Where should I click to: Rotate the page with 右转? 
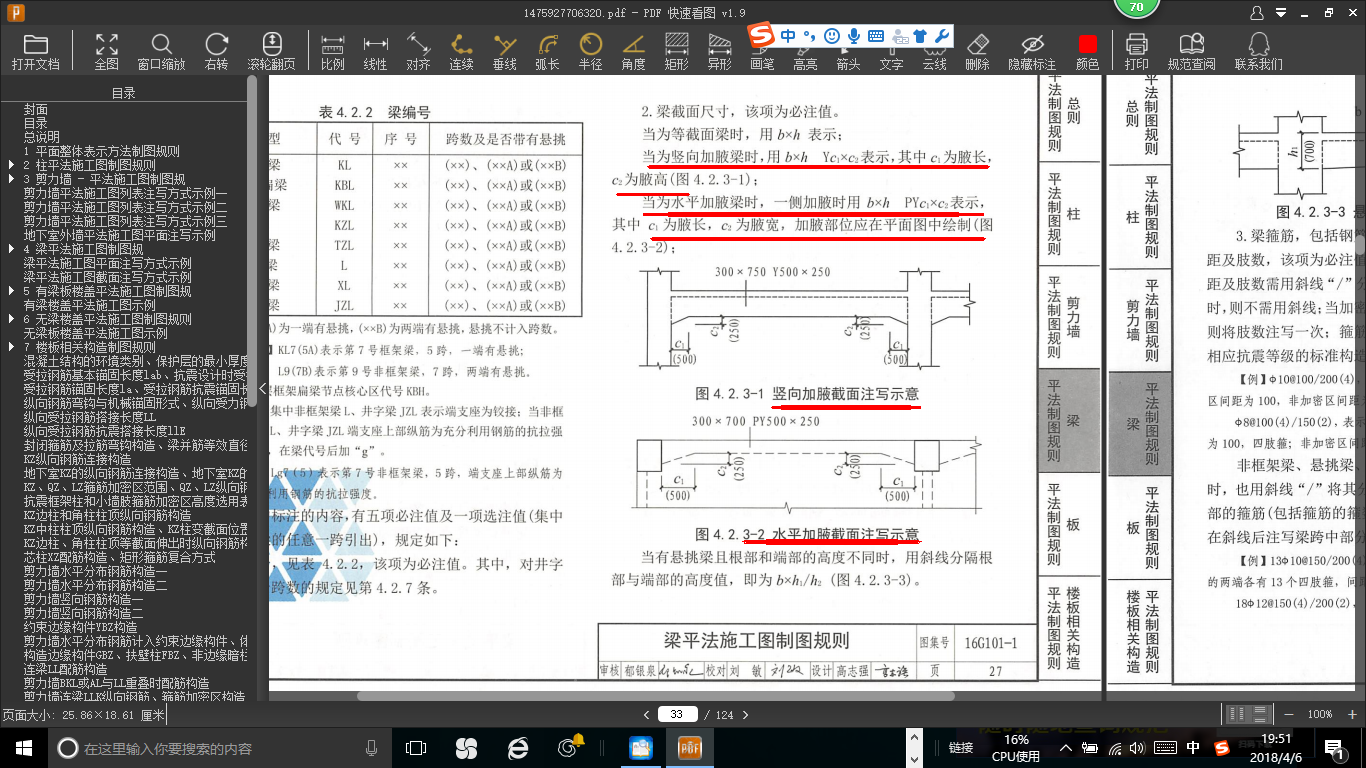pos(216,51)
